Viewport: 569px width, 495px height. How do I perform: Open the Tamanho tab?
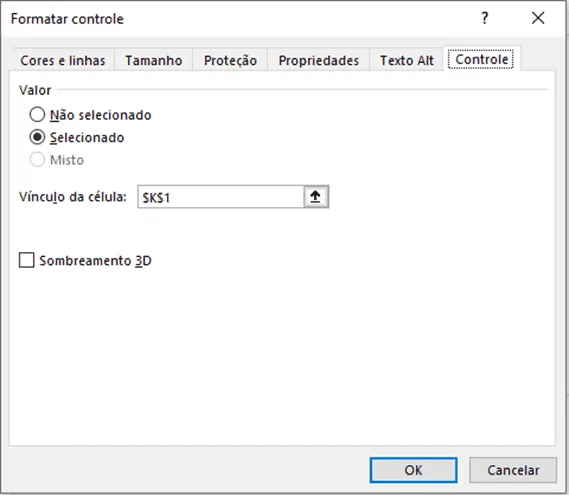point(153,60)
